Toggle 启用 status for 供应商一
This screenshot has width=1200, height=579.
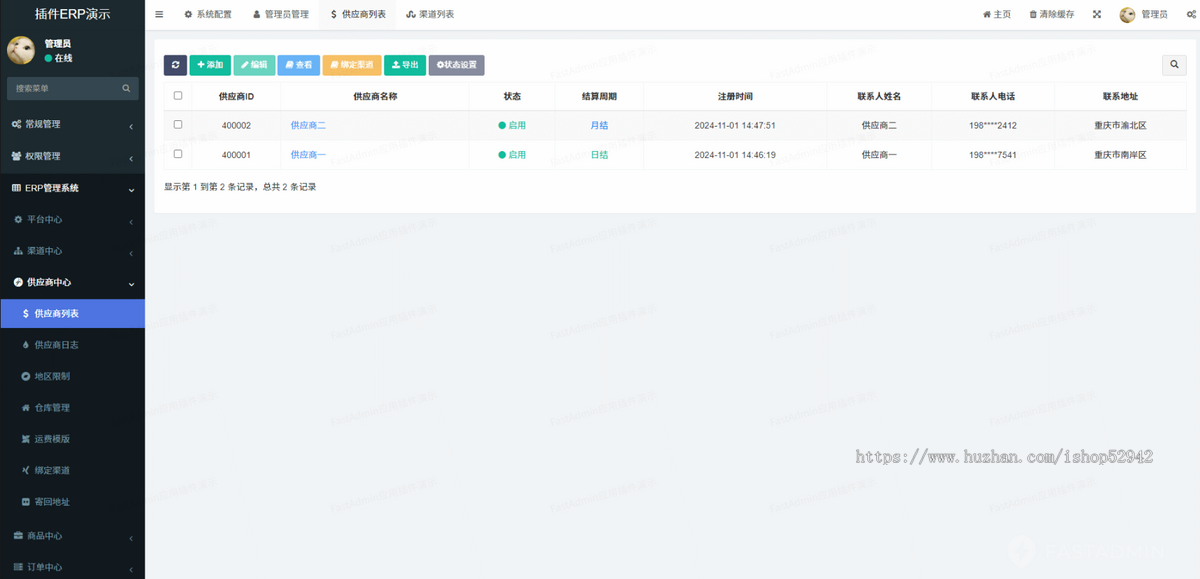[512, 155]
